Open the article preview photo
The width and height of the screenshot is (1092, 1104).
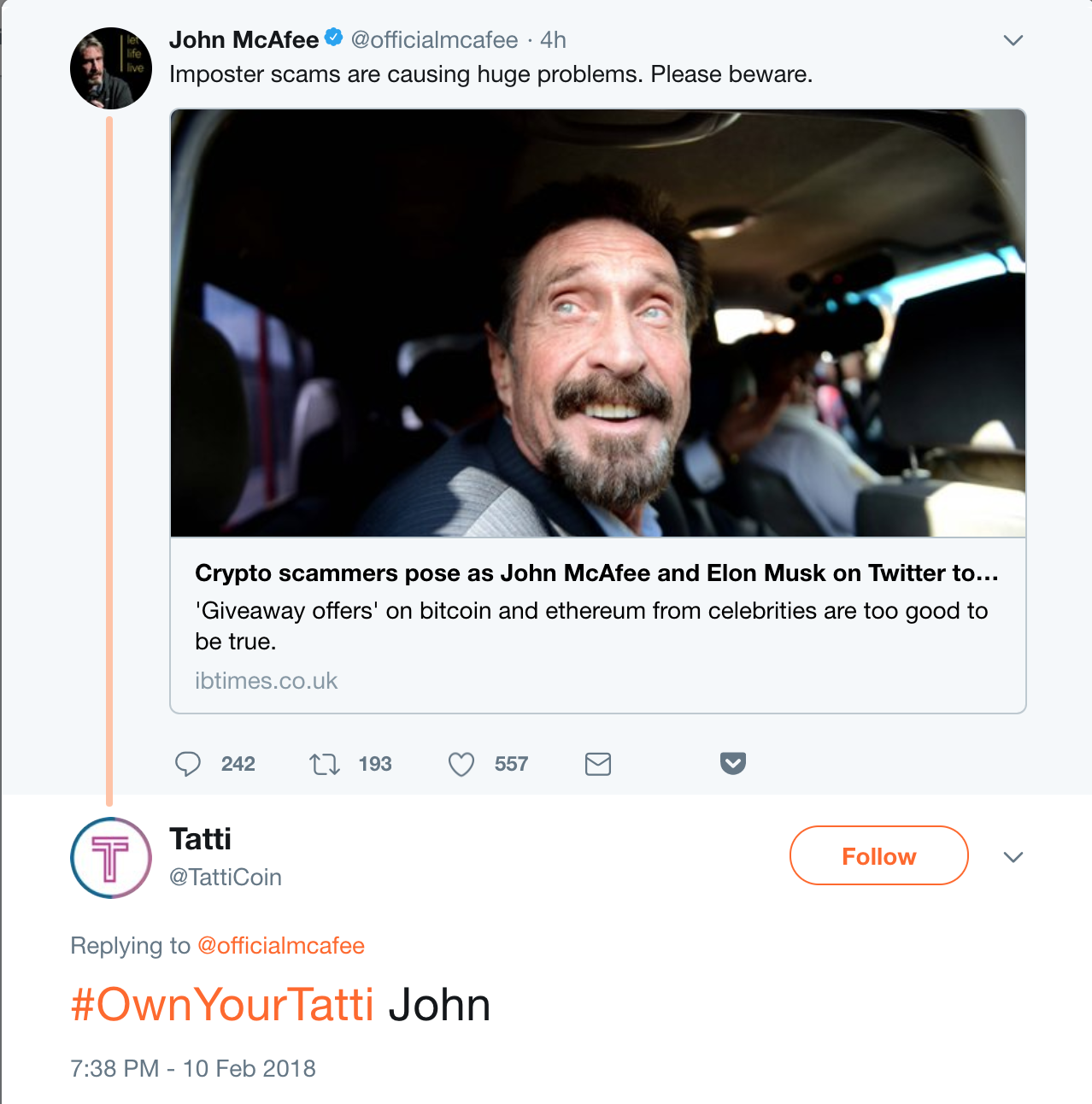(x=598, y=323)
